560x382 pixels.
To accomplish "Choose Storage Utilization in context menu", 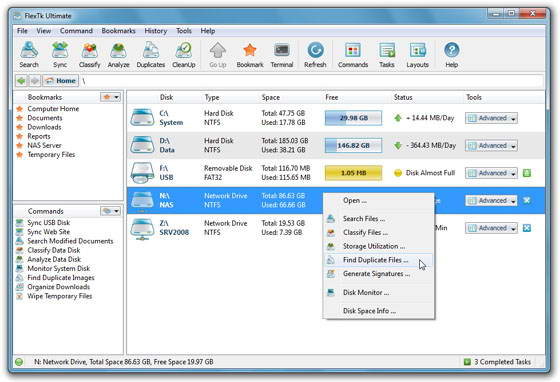I will pos(379,246).
